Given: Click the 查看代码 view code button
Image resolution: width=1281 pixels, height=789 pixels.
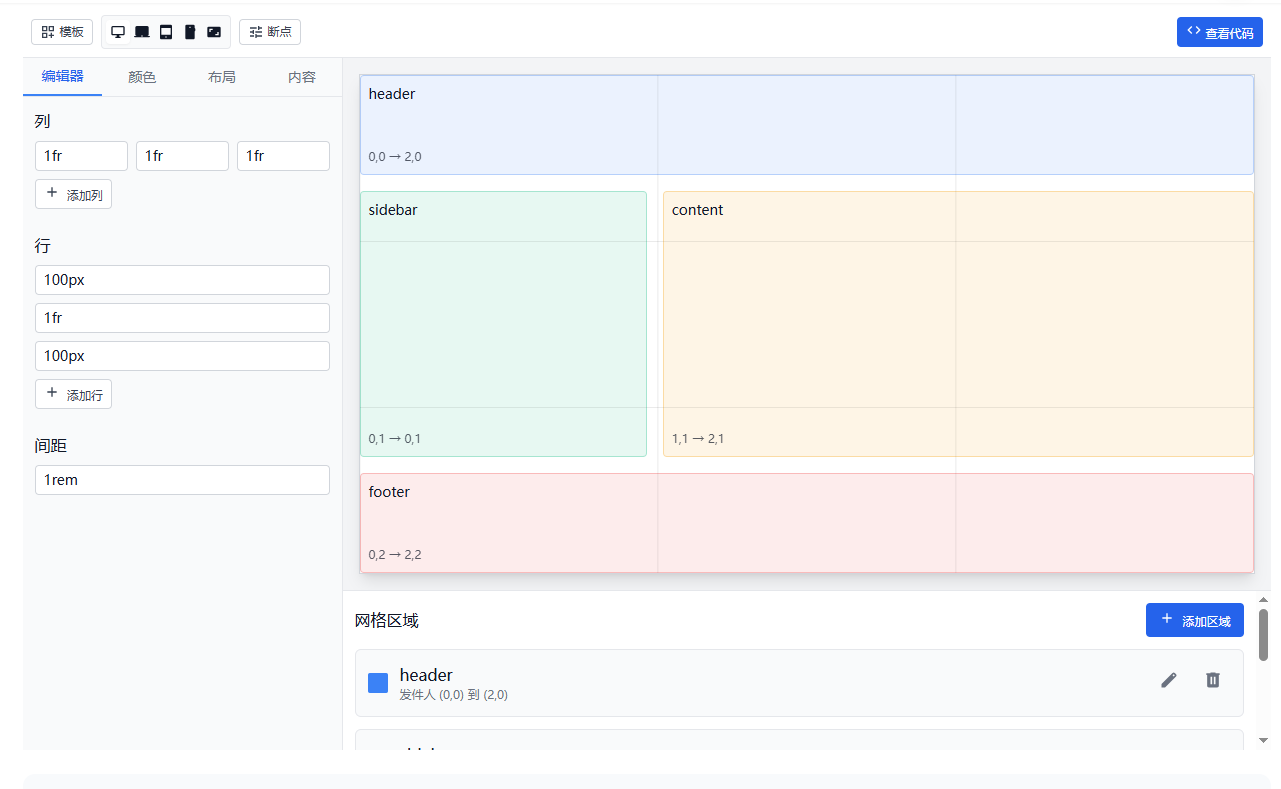Looking at the screenshot, I should click(x=1219, y=32).
